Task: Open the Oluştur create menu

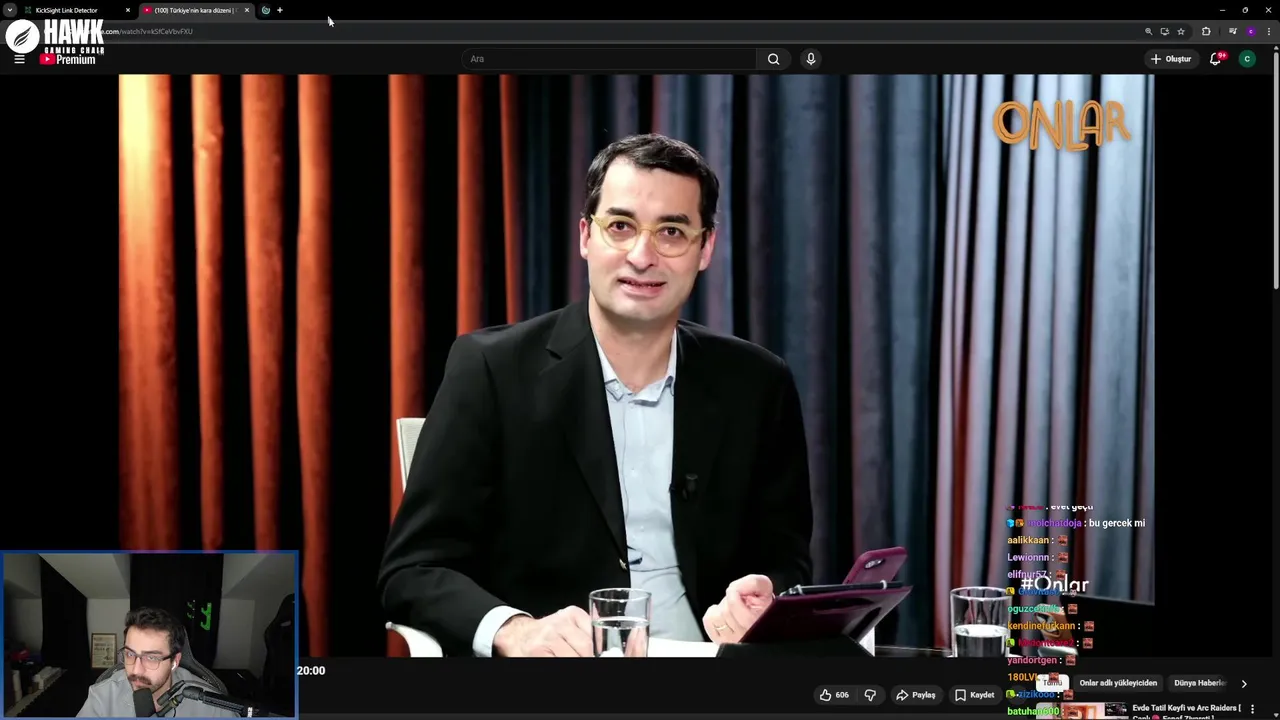Action: (x=1171, y=59)
